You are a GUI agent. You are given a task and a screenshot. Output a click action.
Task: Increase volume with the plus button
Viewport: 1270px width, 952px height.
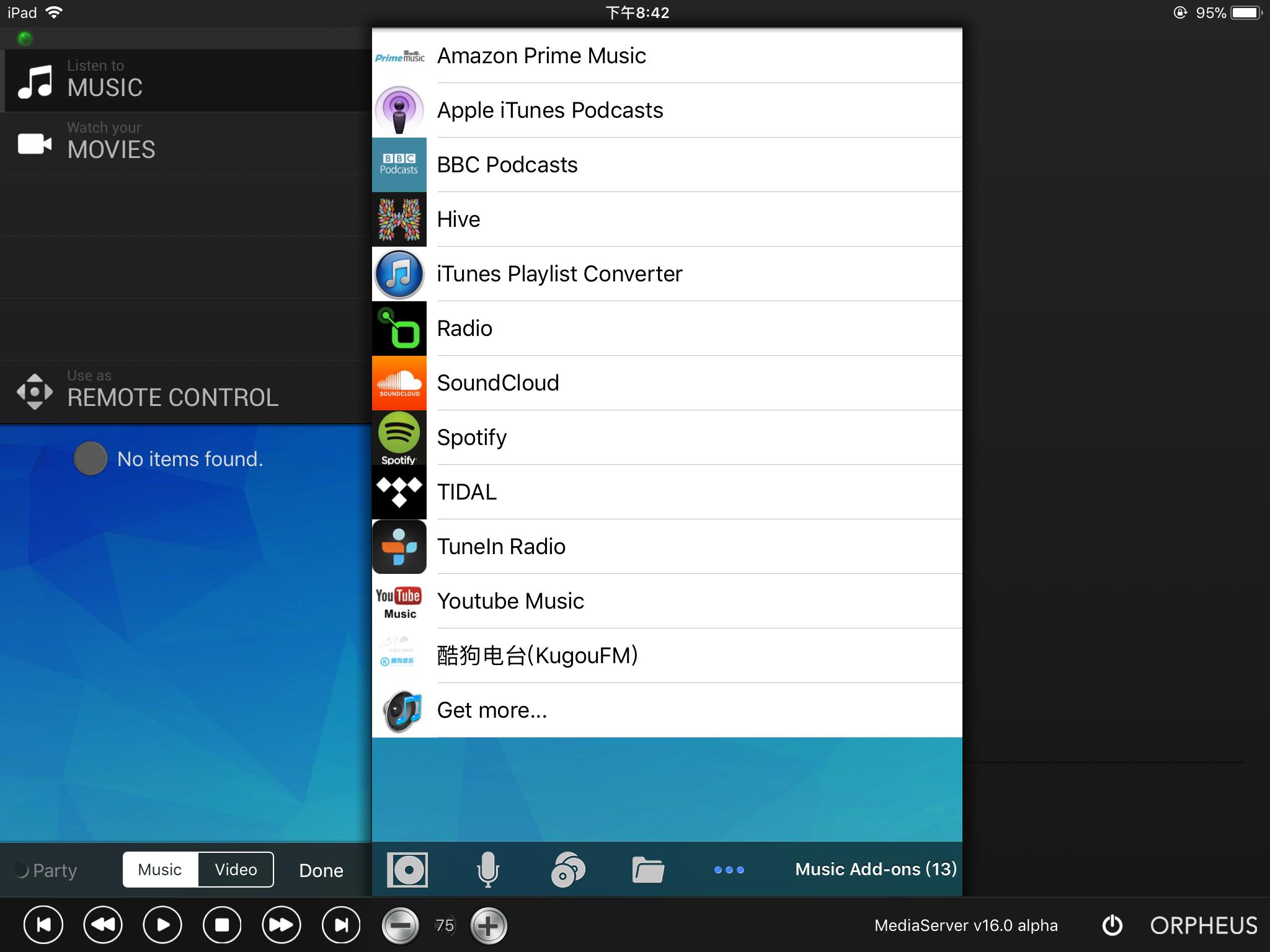489,926
